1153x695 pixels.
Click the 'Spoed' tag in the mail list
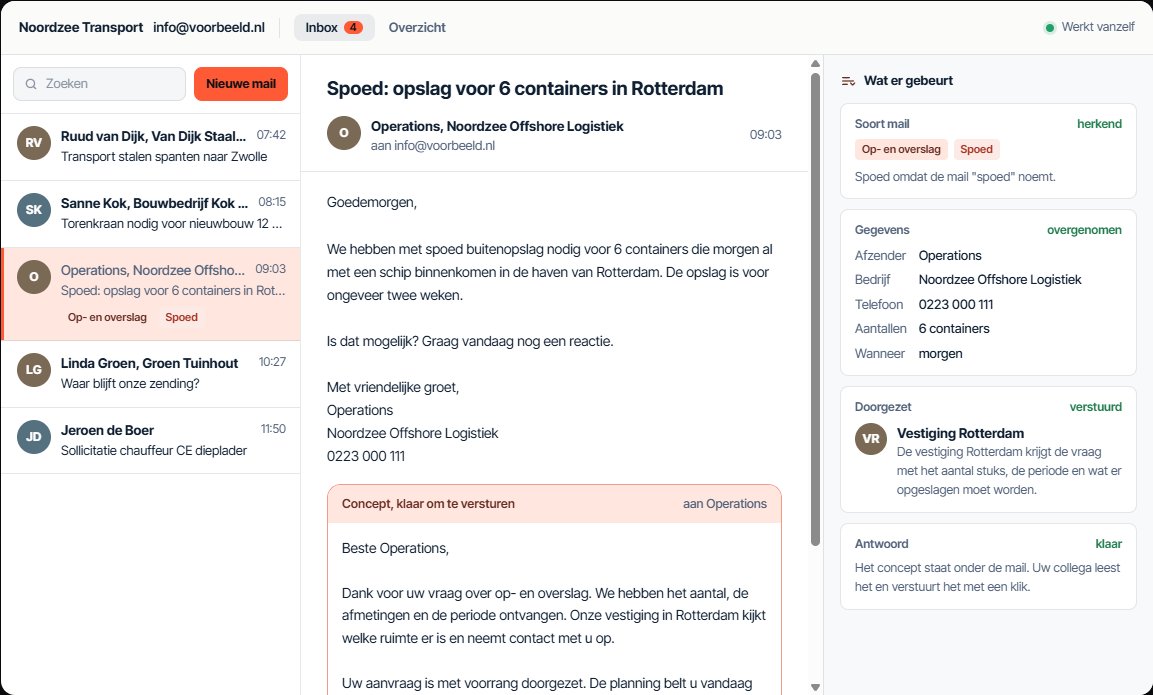click(x=181, y=317)
